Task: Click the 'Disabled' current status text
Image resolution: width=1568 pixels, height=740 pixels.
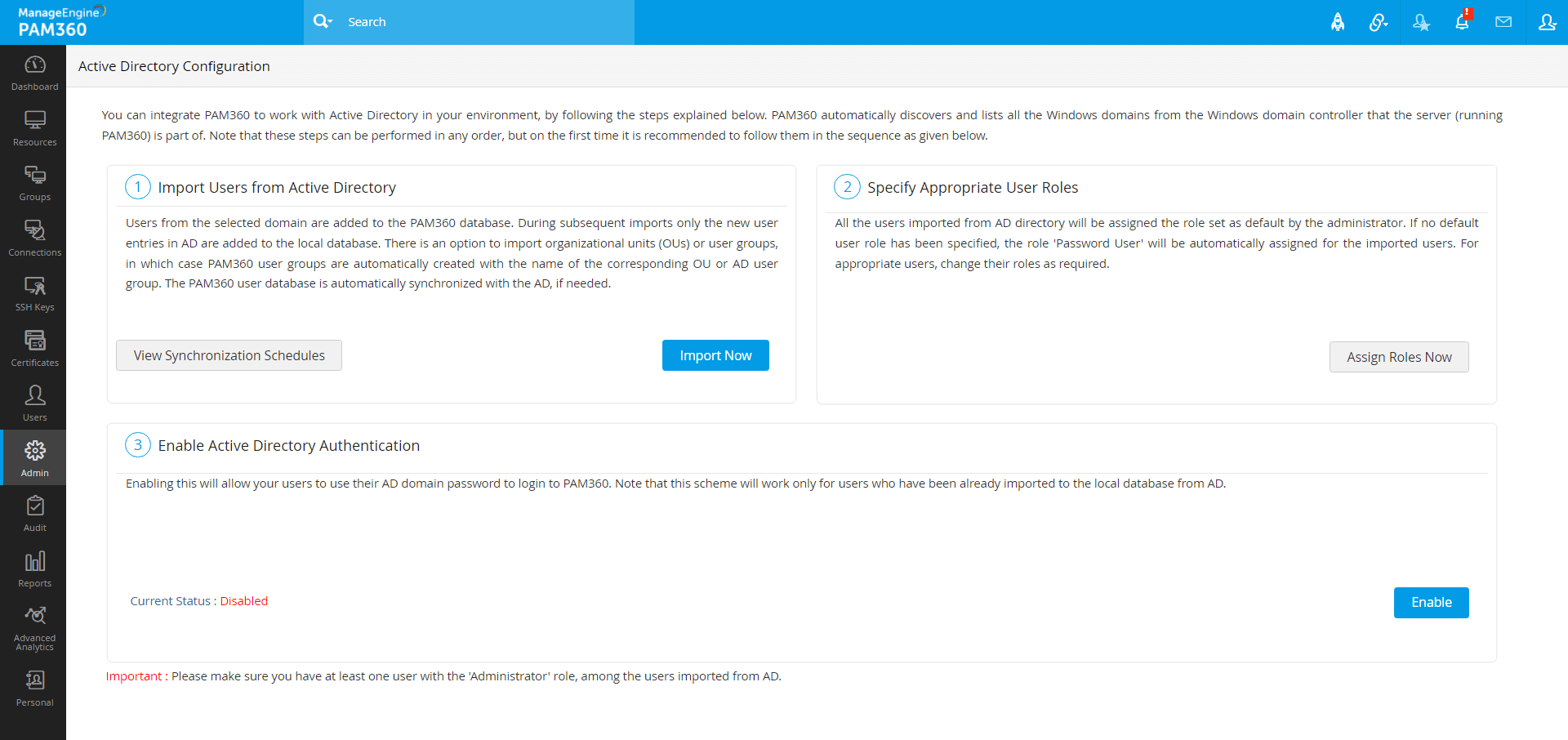Action: 244,601
